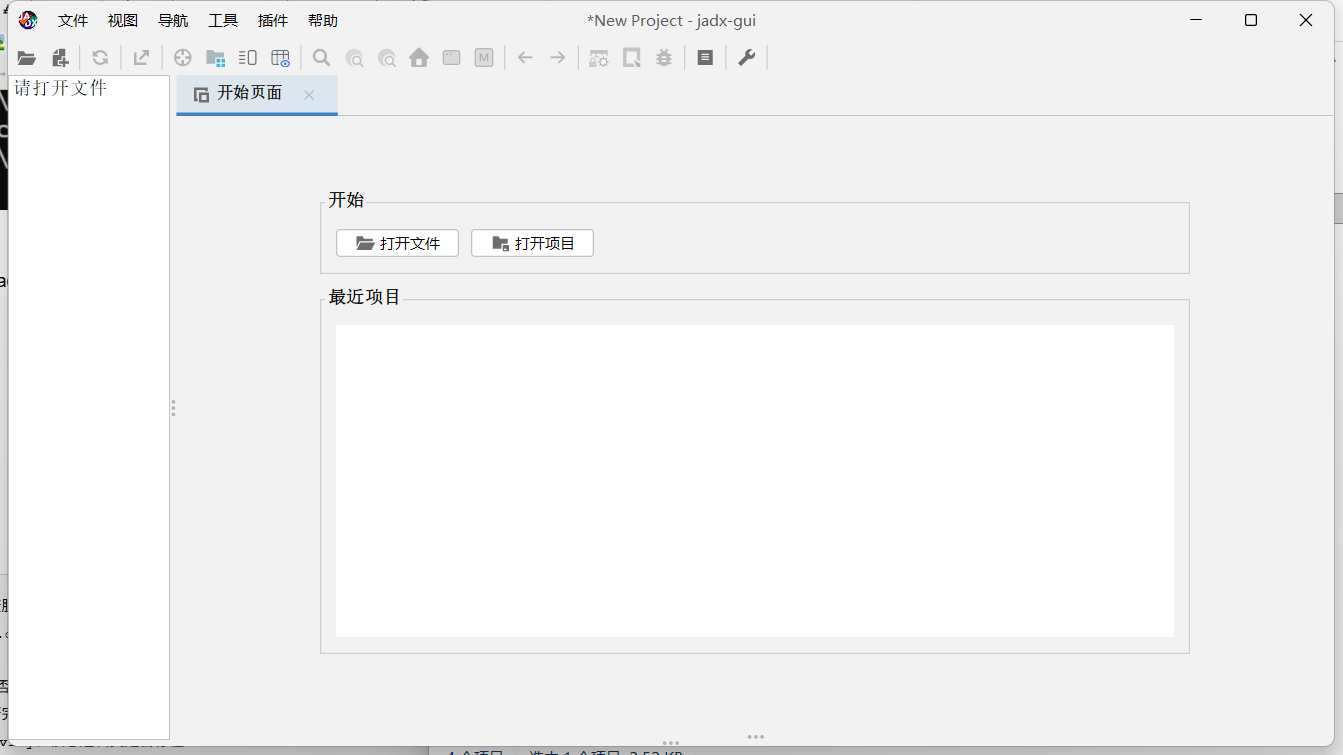1343x755 pixels.
Task: Click the Quark engine icon
Action: coord(632,58)
